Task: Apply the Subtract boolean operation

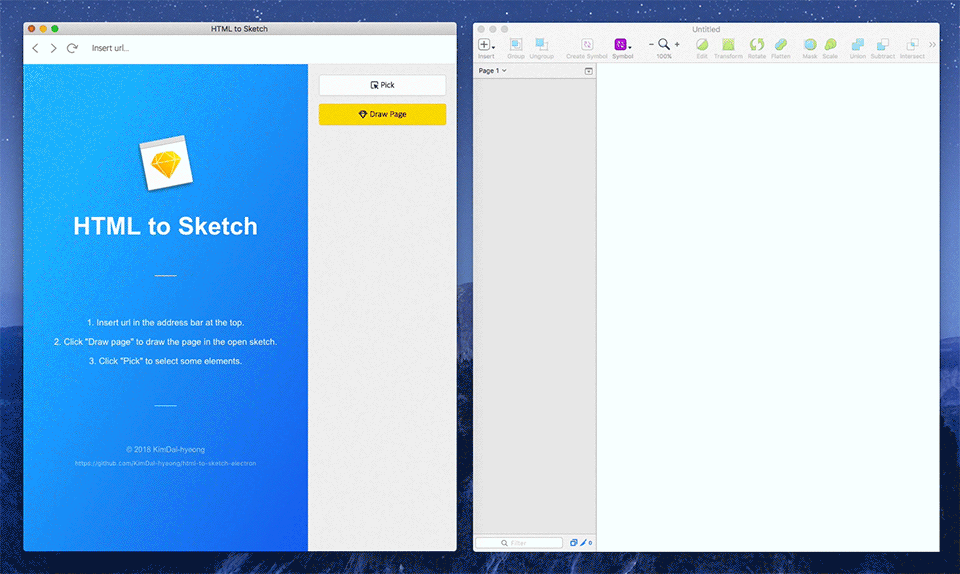Action: click(x=882, y=48)
